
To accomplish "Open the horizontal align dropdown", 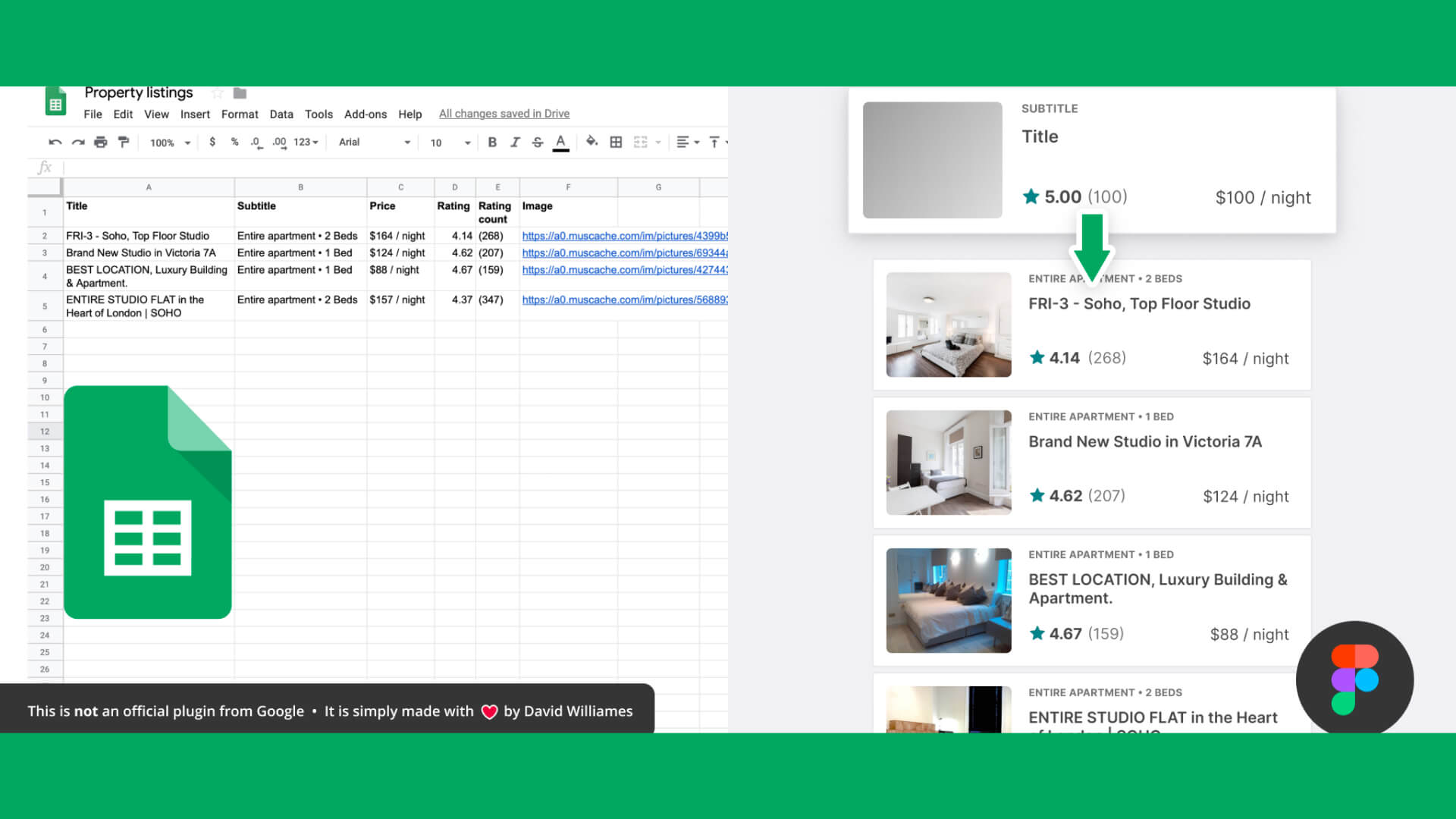I will [688, 142].
